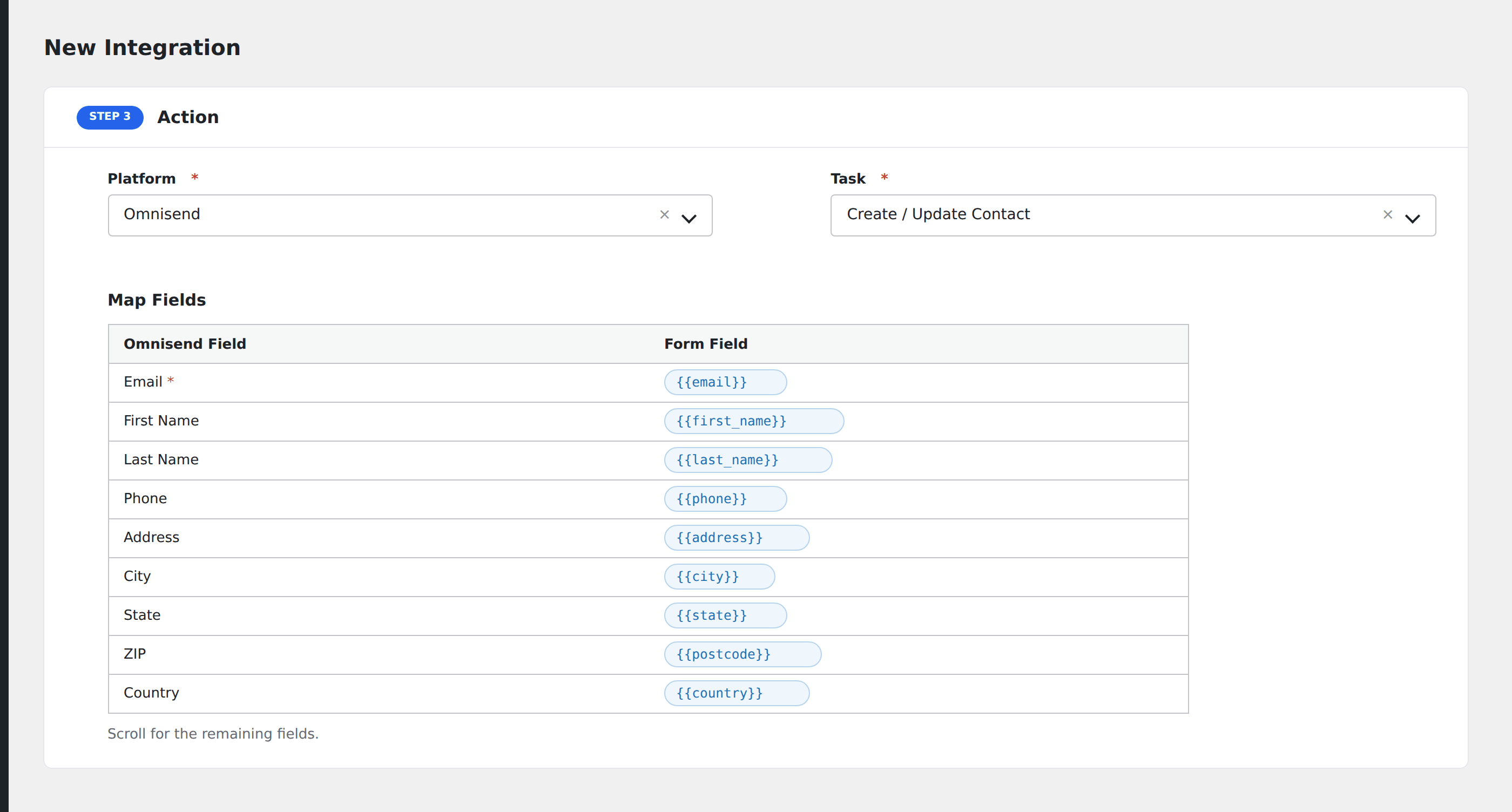
Task: Click the Omnisend Field column header
Action: click(184, 344)
